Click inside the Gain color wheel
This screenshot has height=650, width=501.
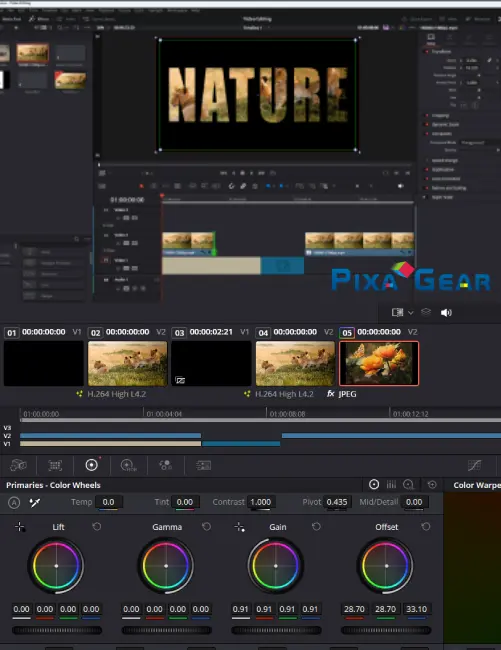276,566
